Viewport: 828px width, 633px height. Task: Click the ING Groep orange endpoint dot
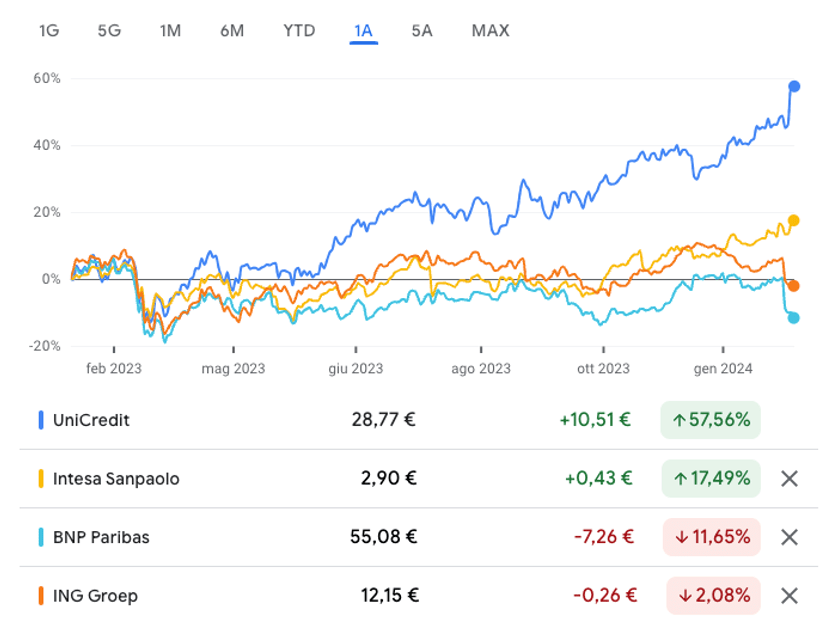(x=793, y=286)
